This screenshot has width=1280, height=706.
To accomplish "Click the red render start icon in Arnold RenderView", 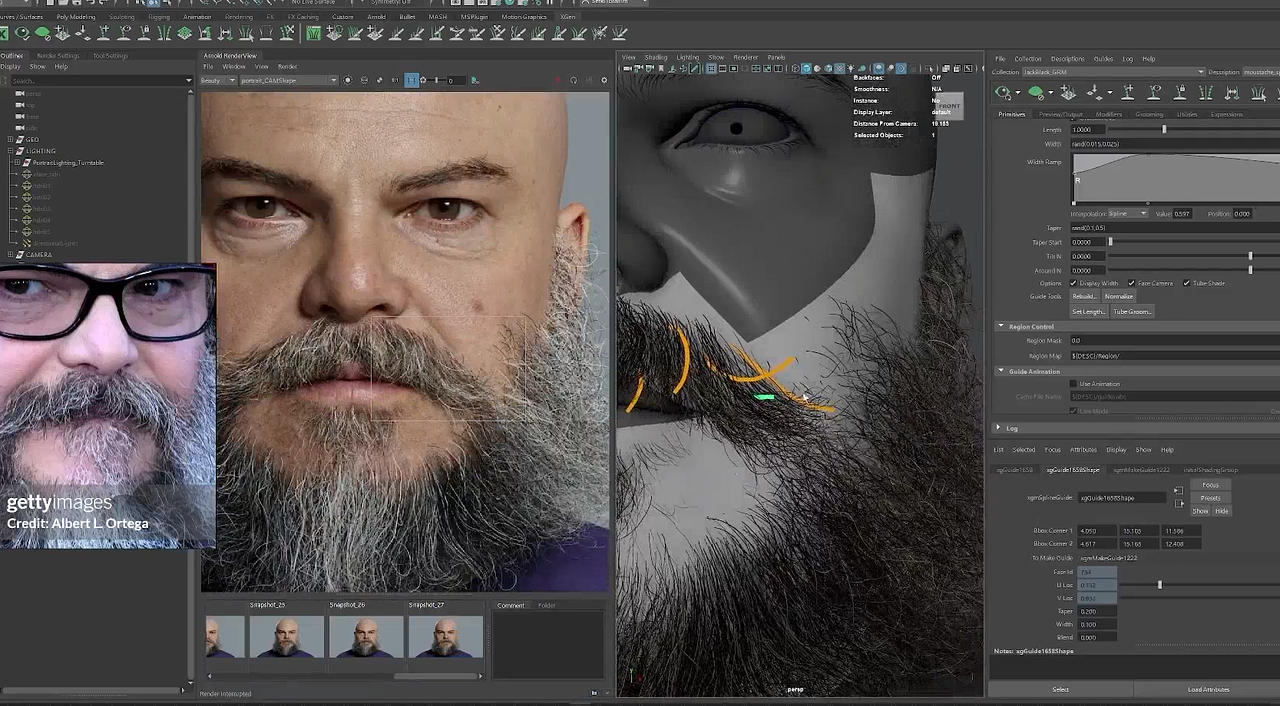I will 557,80.
